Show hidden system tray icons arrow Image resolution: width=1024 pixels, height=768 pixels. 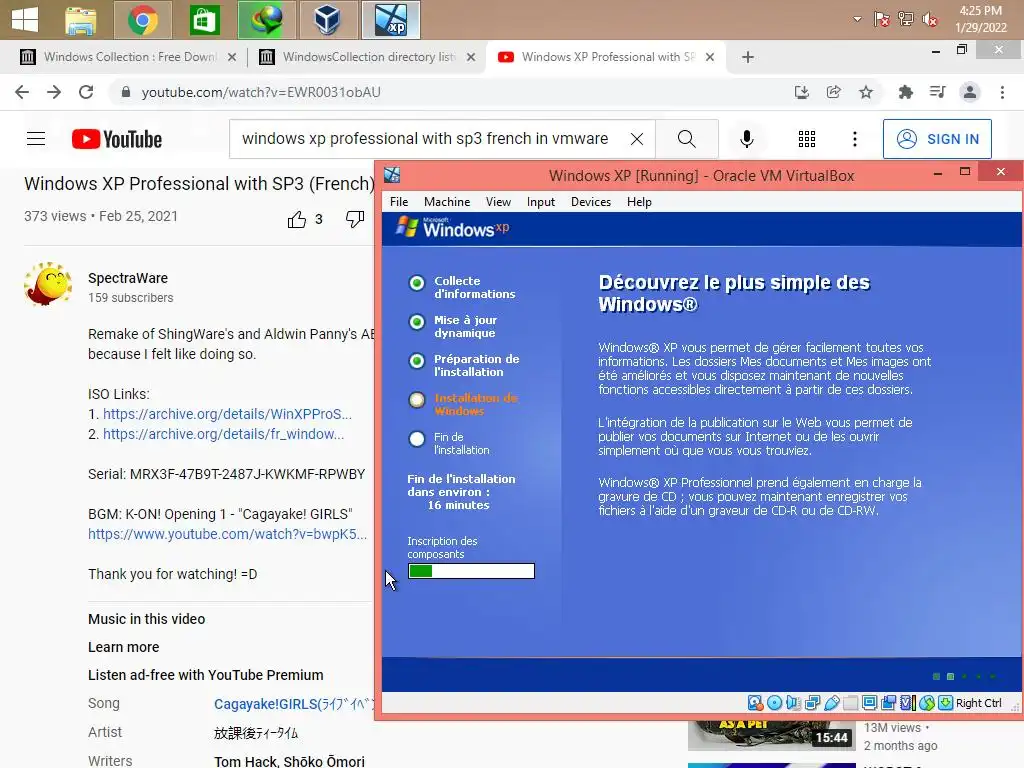pos(857,19)
